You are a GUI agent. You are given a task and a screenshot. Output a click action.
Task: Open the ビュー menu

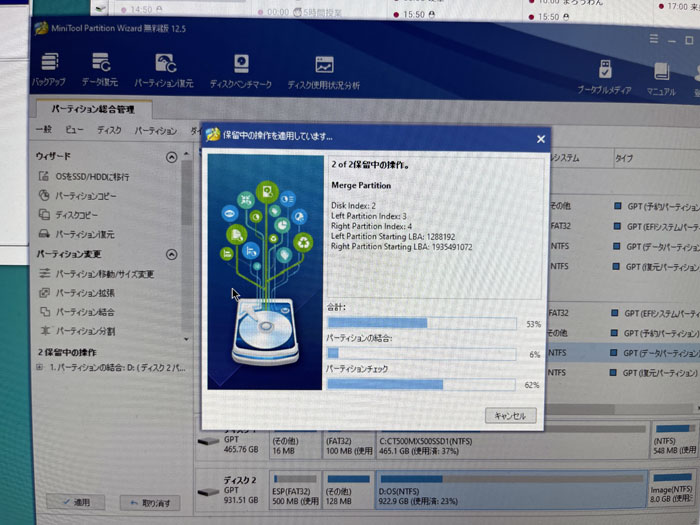(x=74, y=130)
